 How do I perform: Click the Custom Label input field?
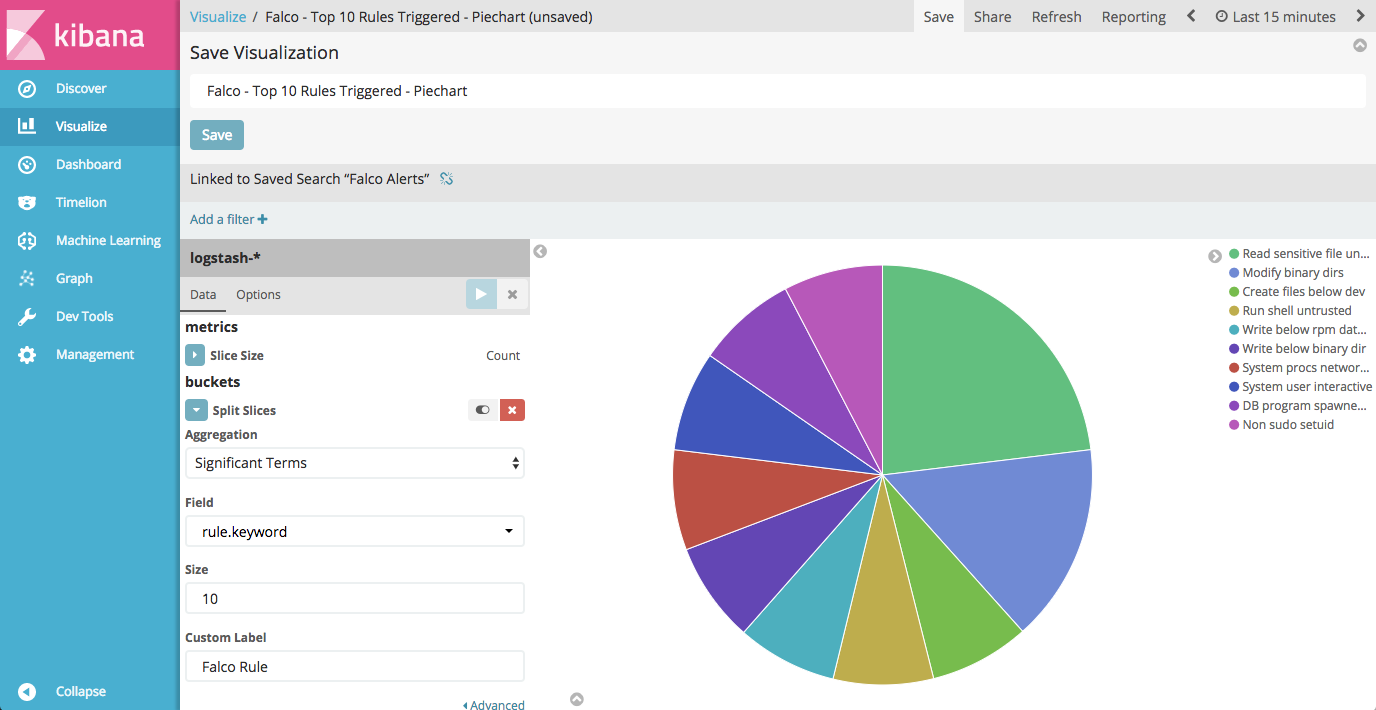click(355, 667)
